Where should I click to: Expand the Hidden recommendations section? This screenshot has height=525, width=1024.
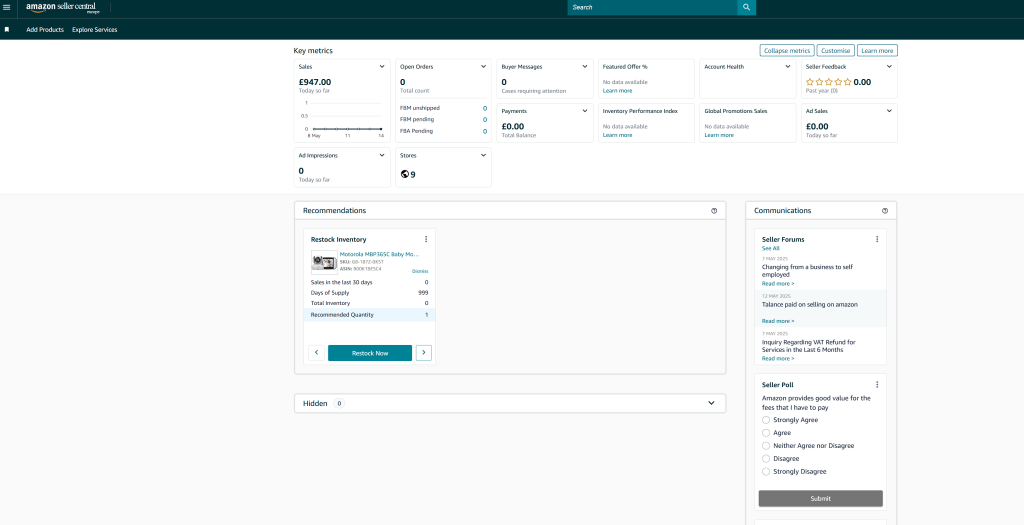[x=711, y=403]
